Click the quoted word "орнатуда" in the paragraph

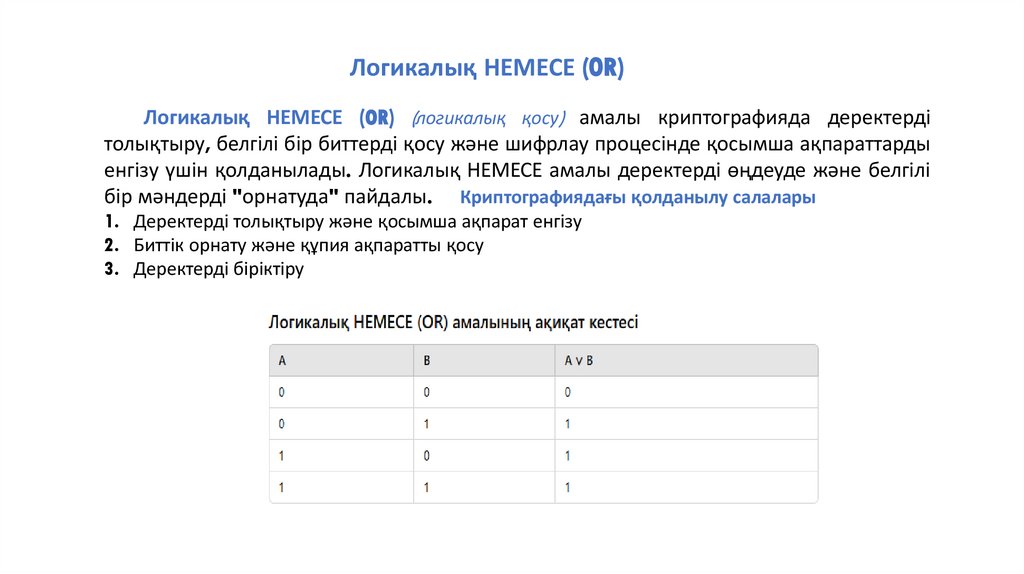click(285, 196)
